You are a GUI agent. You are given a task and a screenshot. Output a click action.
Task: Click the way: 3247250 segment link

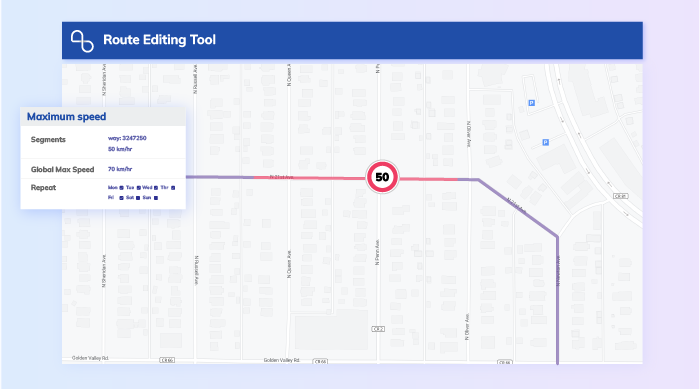coord(127,138)
